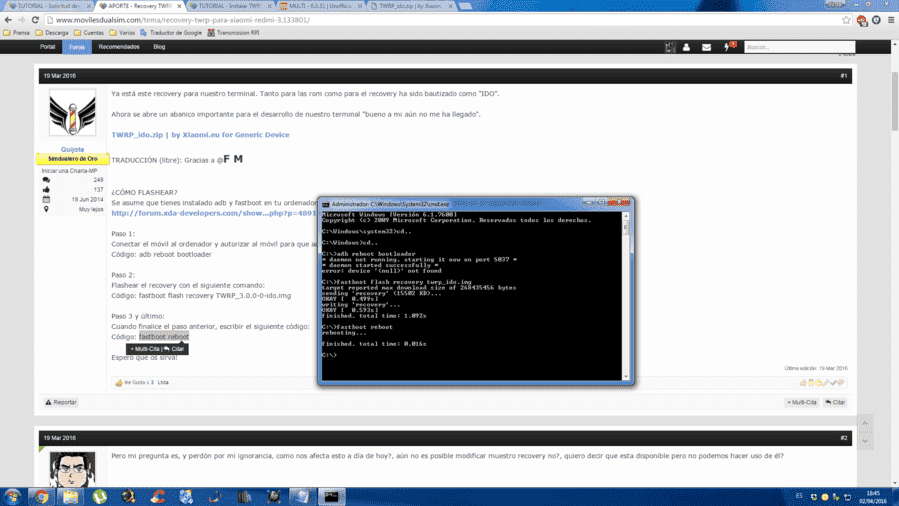Open the Lista link beside Me Gusta
This screenshot has width=899, height=506.
163,382
